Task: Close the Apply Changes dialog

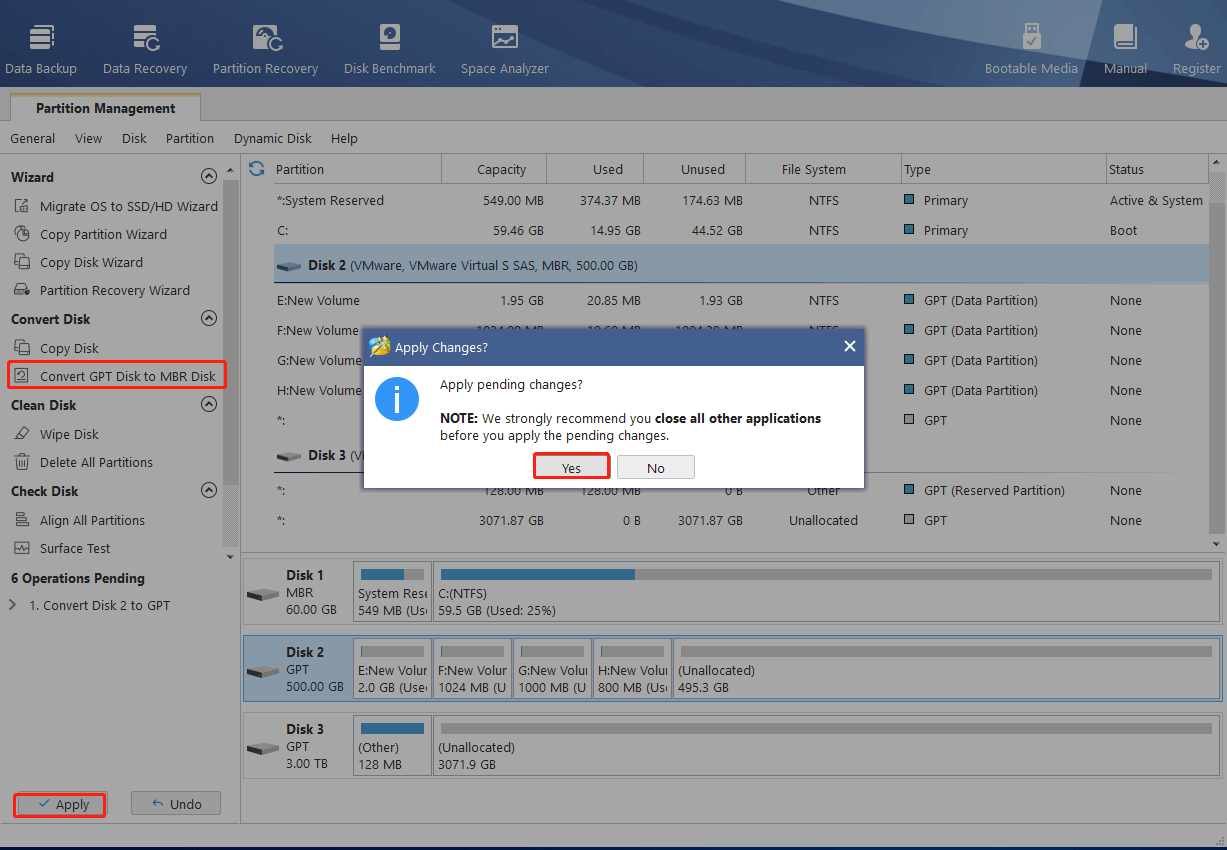Action: coord(849,346)
